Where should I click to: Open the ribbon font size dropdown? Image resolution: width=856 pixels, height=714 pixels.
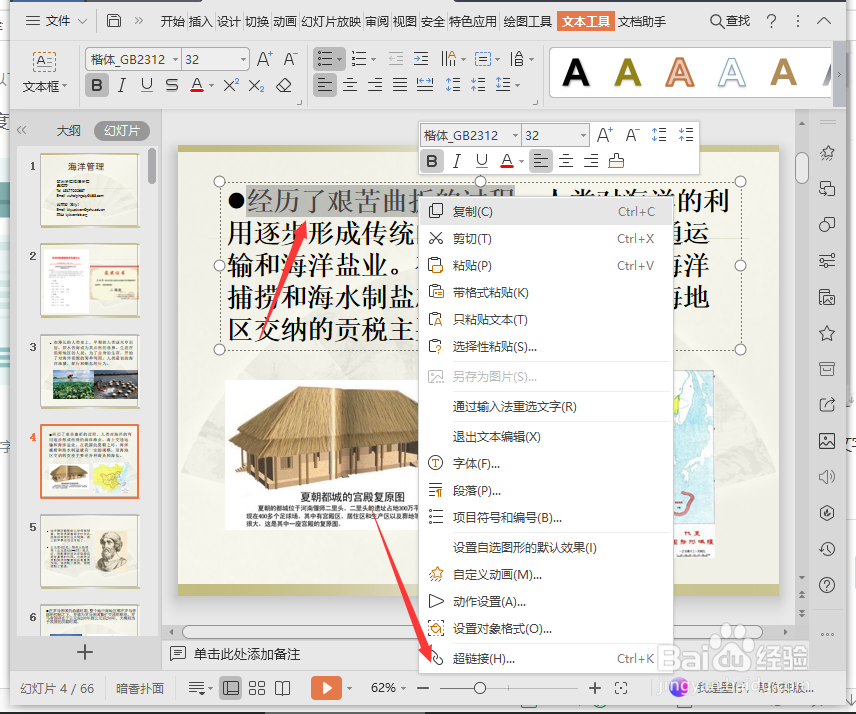tap(243, 59)
